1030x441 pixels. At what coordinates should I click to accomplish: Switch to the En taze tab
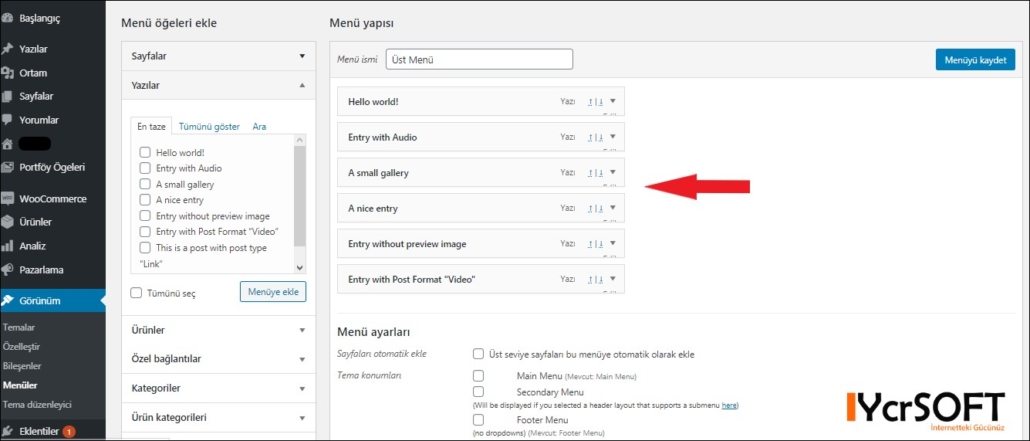tap(151, 126)
